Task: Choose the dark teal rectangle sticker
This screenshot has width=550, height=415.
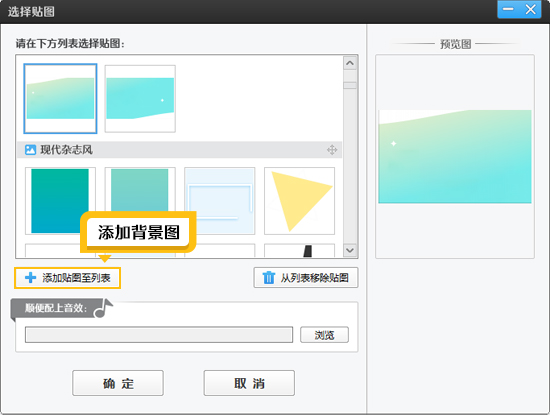Action: pyautogui.click(x=60, y=201)
